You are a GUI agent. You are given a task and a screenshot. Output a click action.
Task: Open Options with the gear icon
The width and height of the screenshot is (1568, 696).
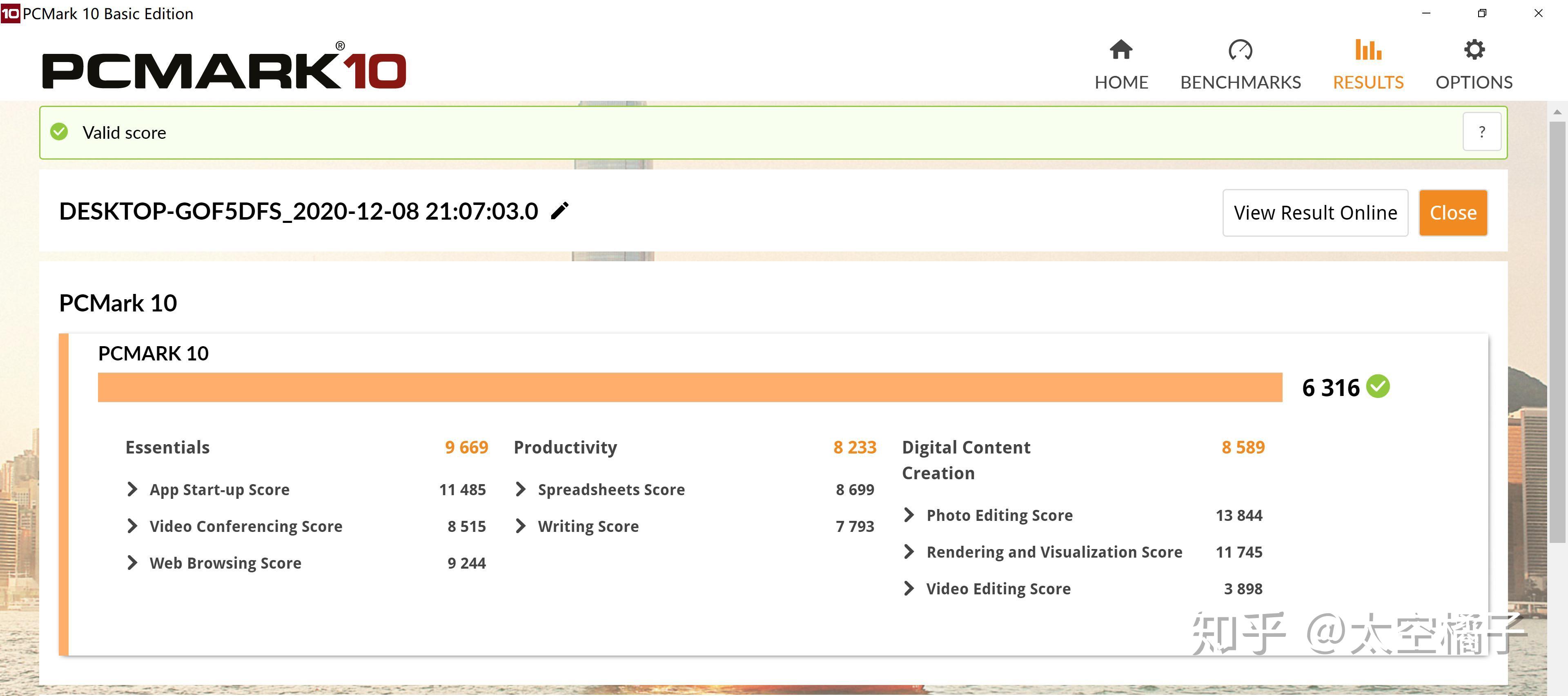click(1474, 50)
